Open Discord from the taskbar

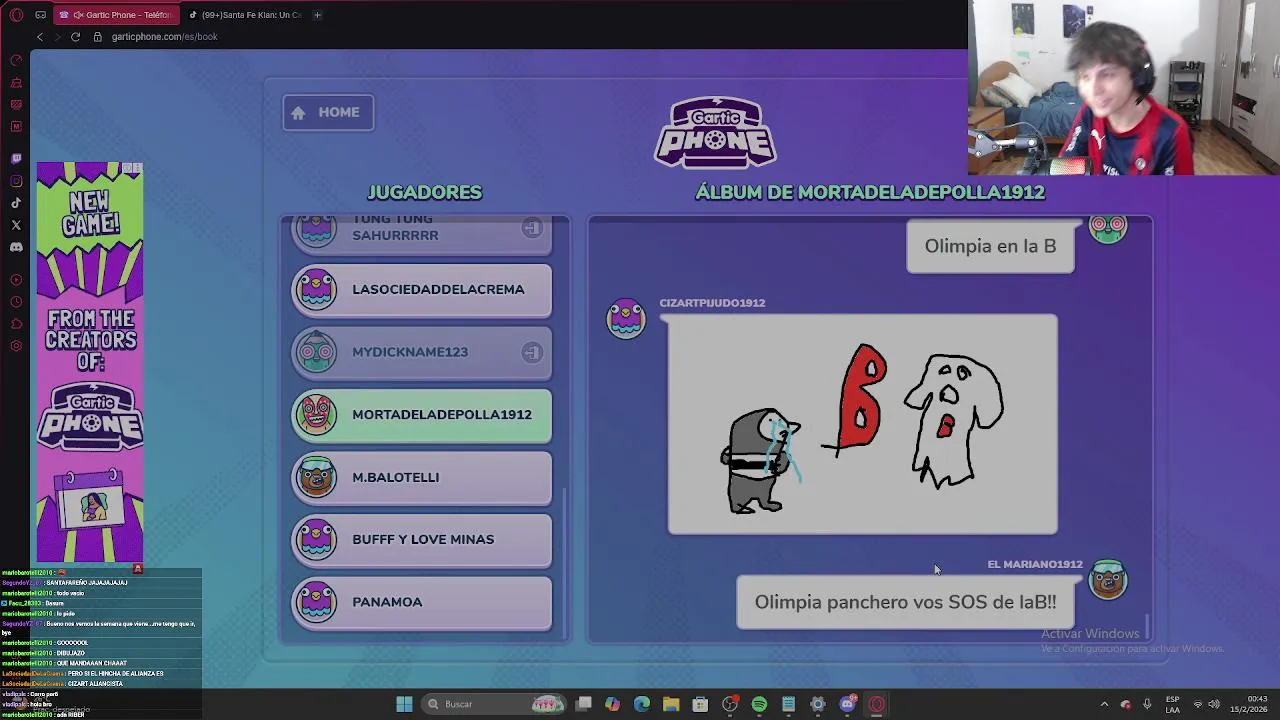[x=847, y=704]
